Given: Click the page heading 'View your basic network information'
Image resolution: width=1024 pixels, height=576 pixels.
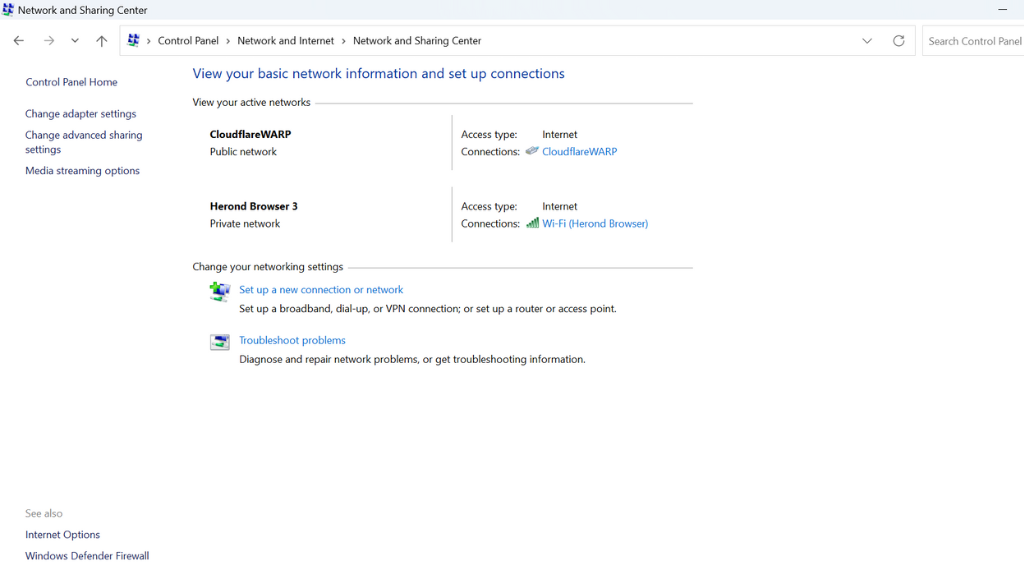Looking at the screenshot, I should [378, 73].
